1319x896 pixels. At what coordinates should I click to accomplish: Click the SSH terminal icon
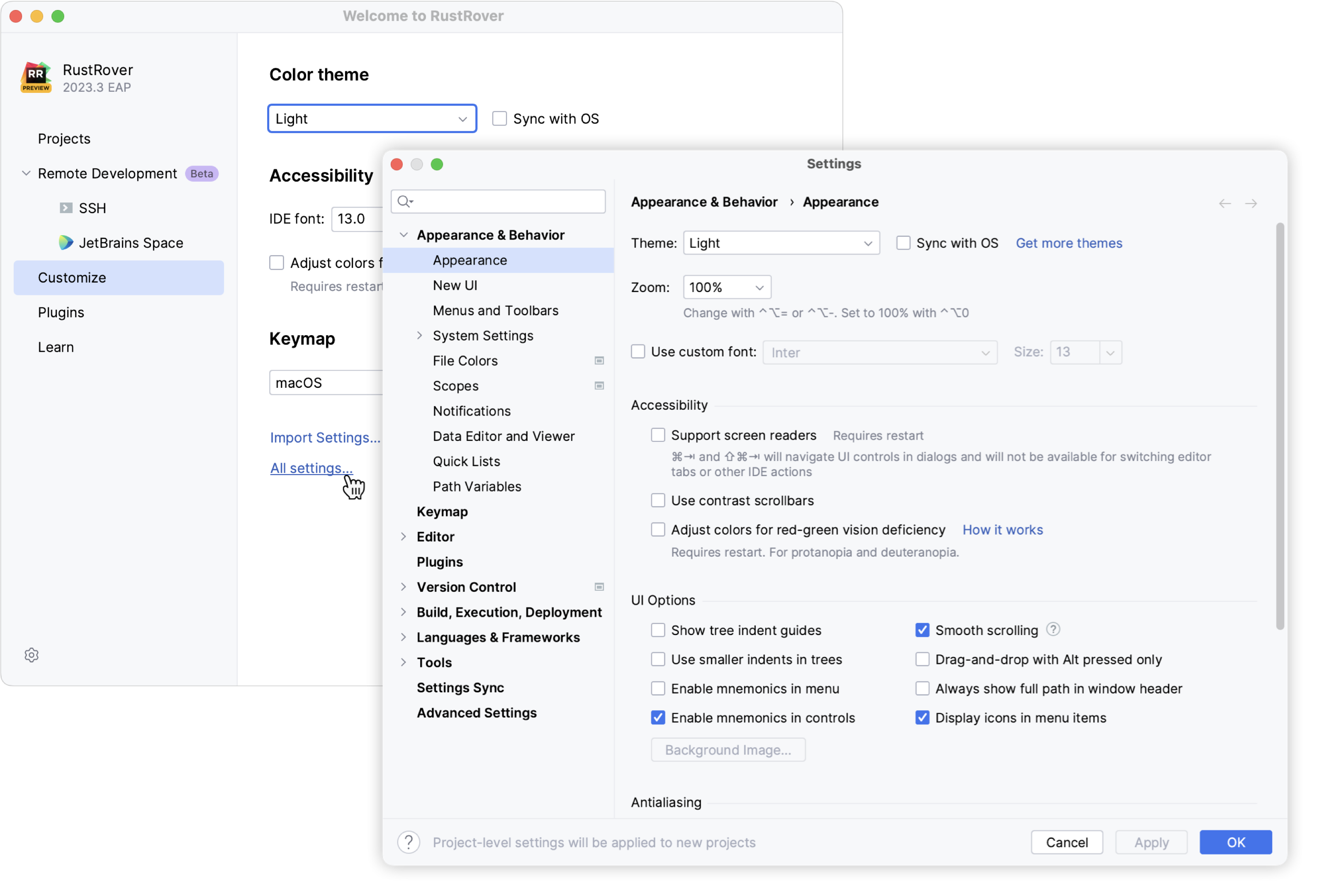[x=66, y=208]
